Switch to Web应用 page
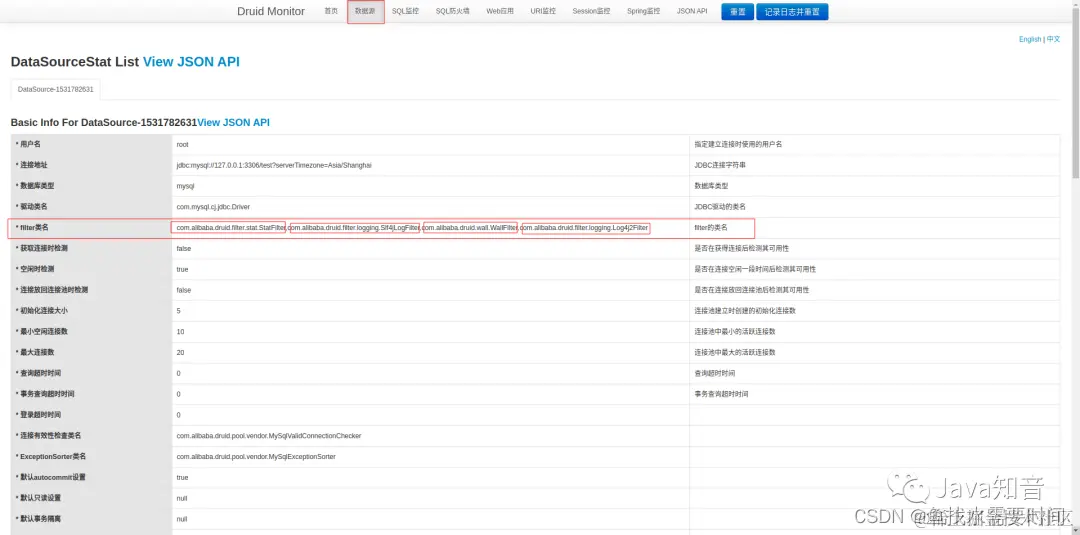This screenshot has width=1080, height=535. tap(500, 12)
